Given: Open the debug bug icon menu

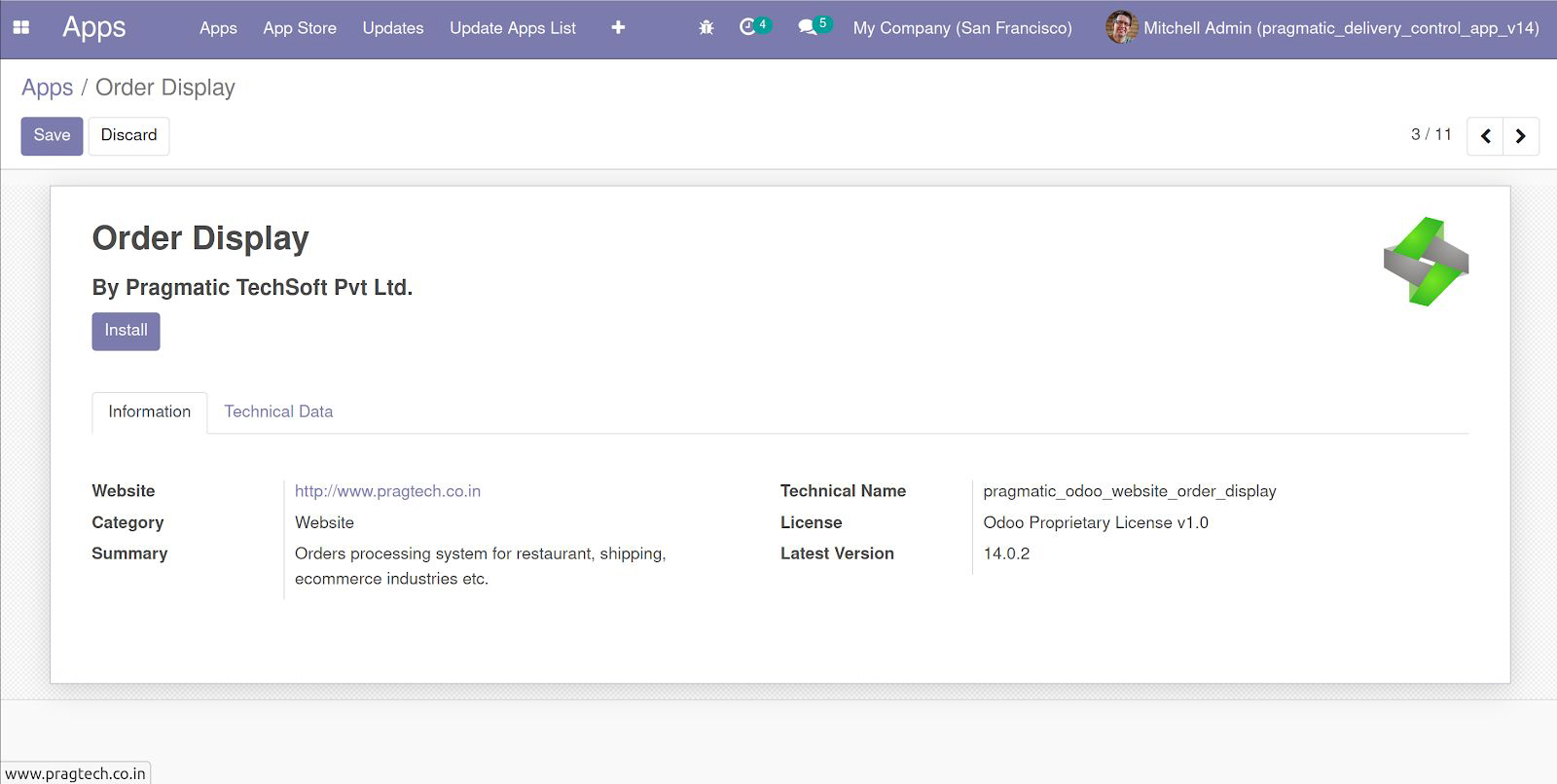Looking at the screenshot, I should tap(706, 27).
